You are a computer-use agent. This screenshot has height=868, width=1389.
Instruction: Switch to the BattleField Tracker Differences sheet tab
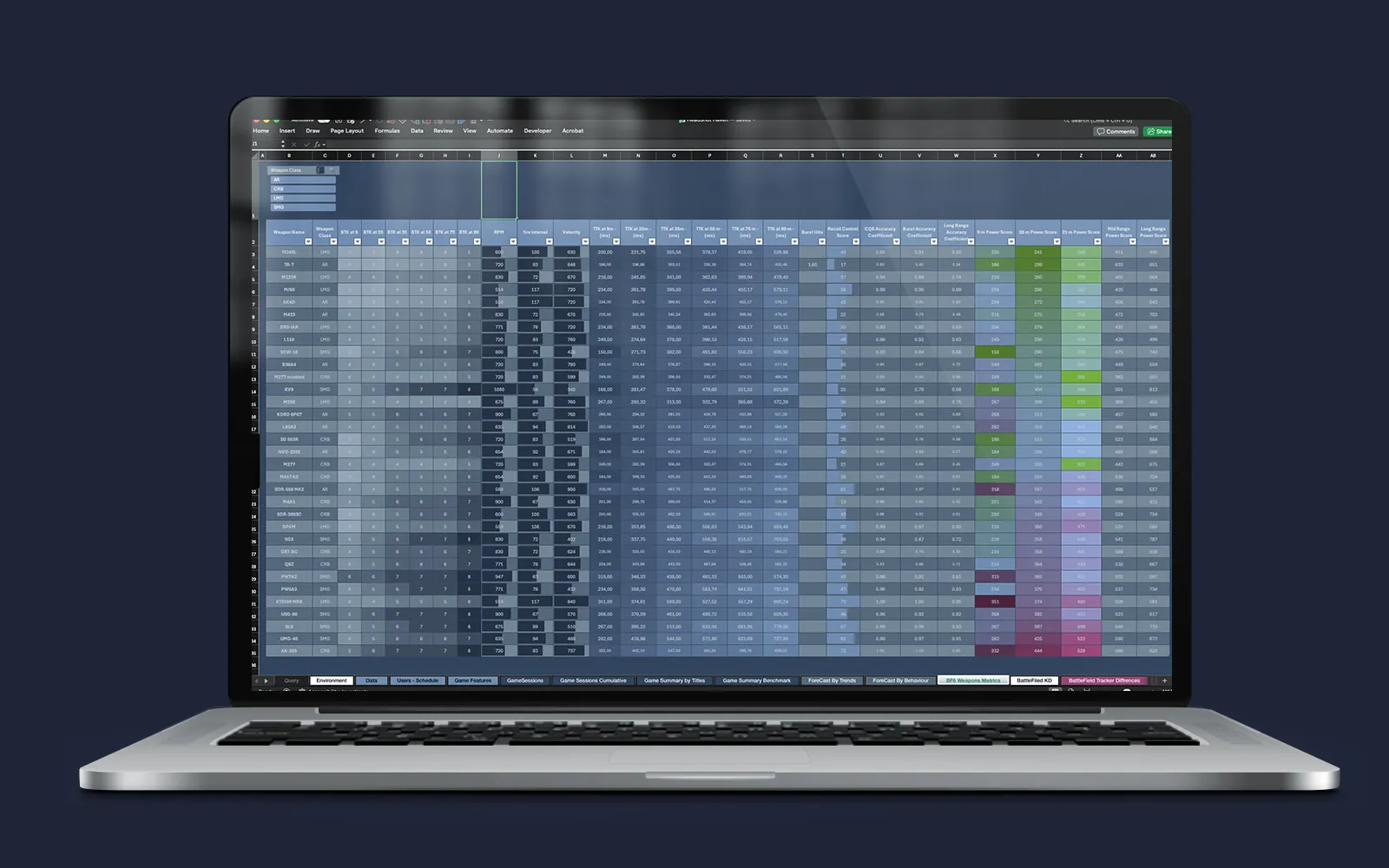[x=1104, y=681]
